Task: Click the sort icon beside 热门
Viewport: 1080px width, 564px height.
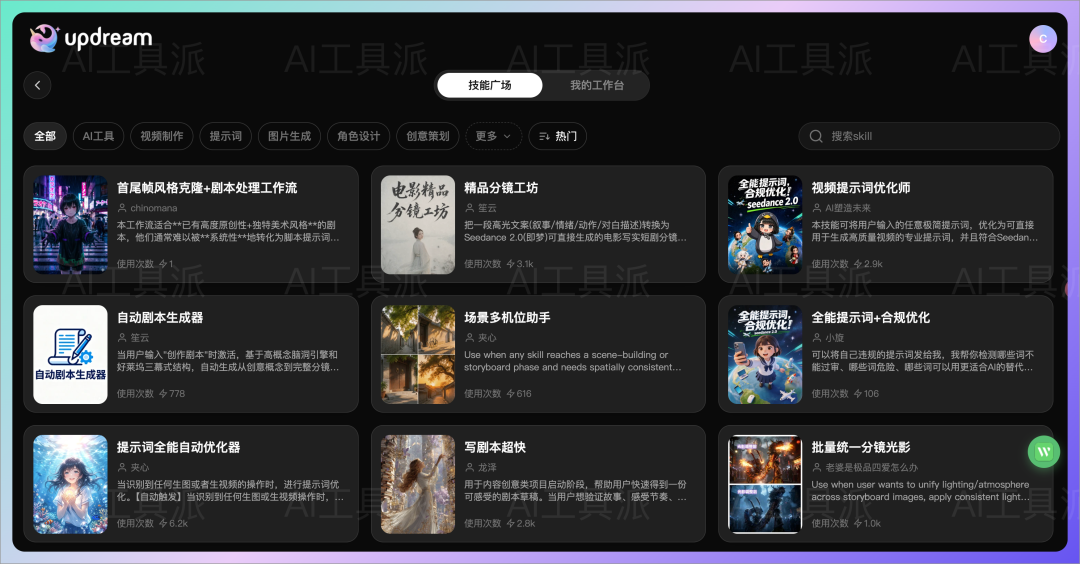Action: (544, 136)
